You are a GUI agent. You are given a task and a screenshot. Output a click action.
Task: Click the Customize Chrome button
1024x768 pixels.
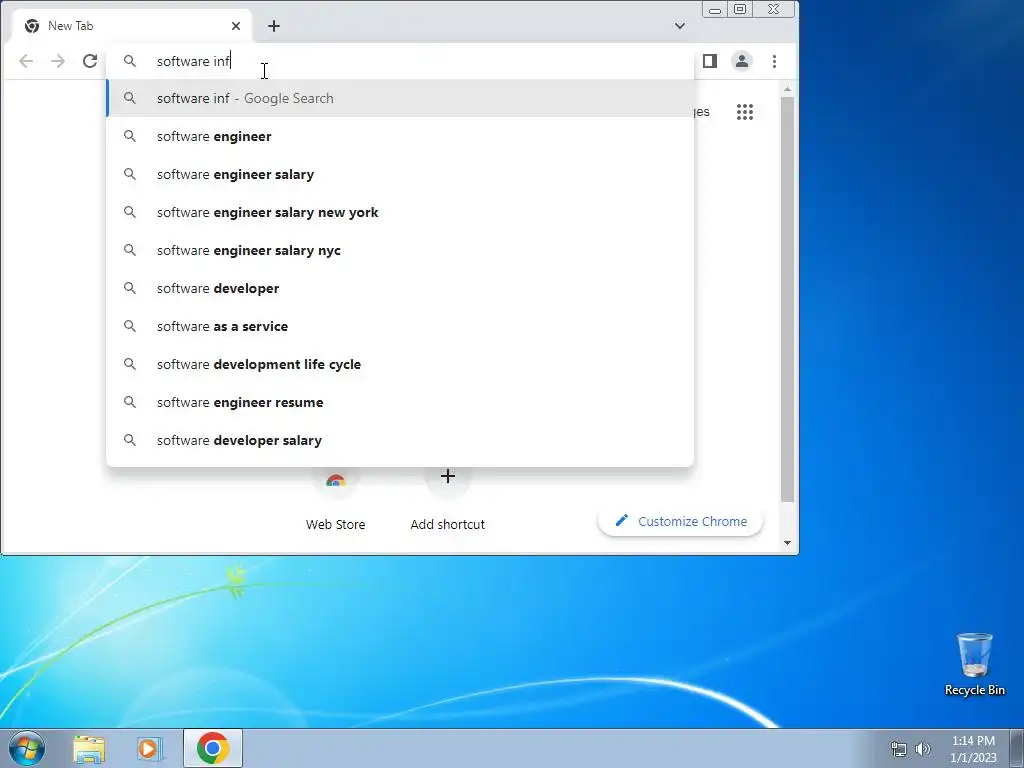click(x=680, y=521)
